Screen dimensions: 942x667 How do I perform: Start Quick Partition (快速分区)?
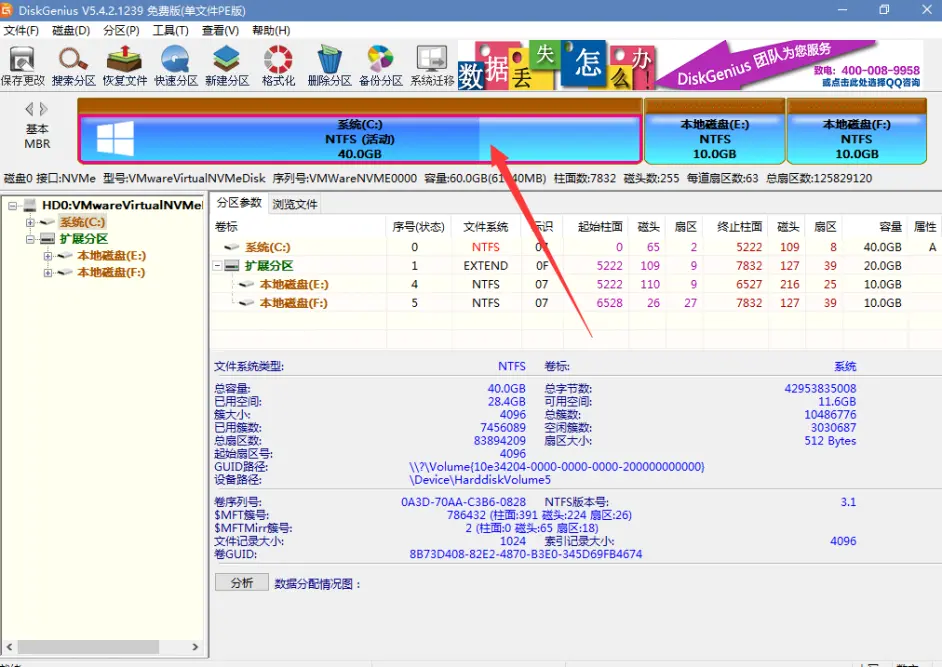pos(175,66)
